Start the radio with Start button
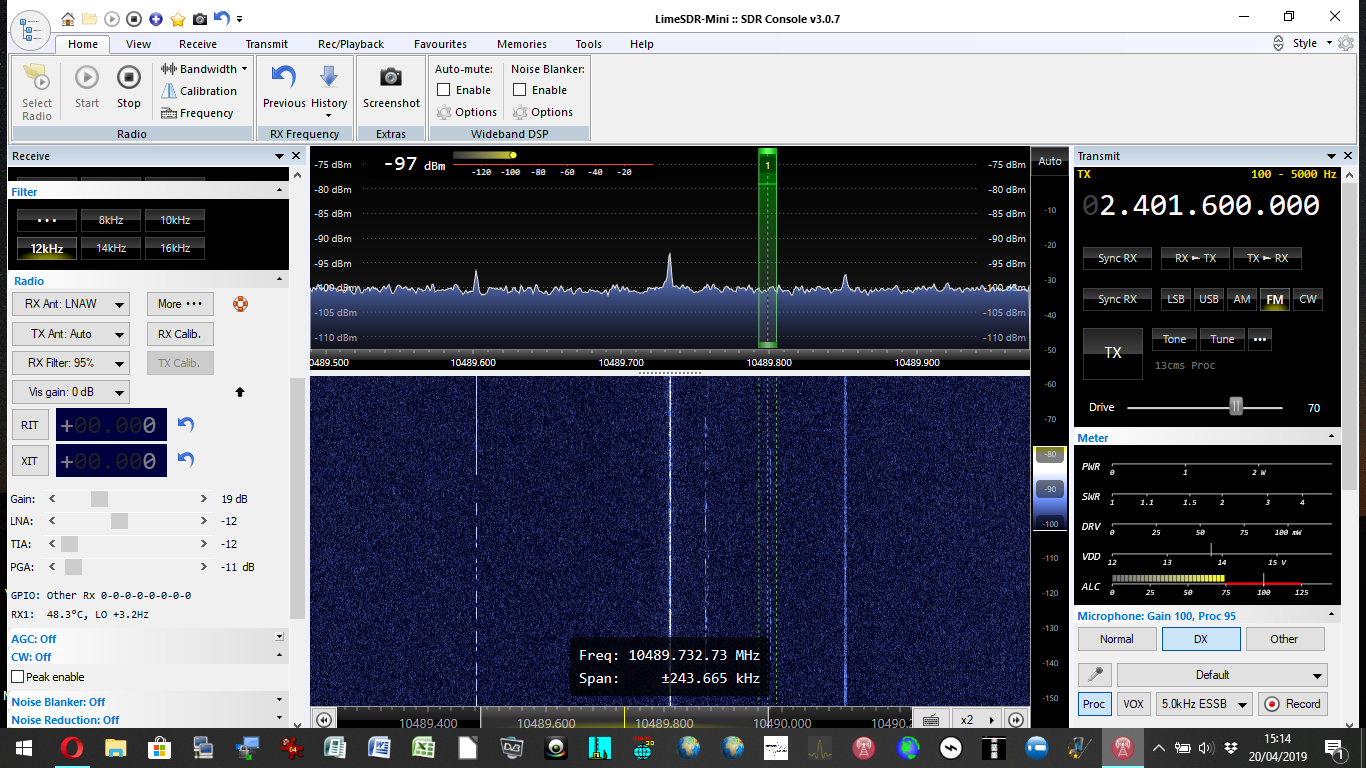1366x768 pixels. click(87, 87)
